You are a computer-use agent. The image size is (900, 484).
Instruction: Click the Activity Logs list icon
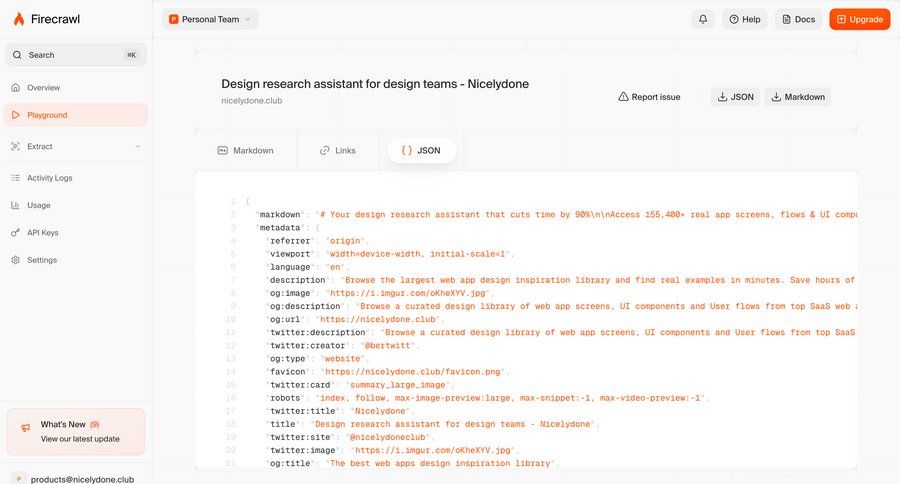tap(16, 178)
